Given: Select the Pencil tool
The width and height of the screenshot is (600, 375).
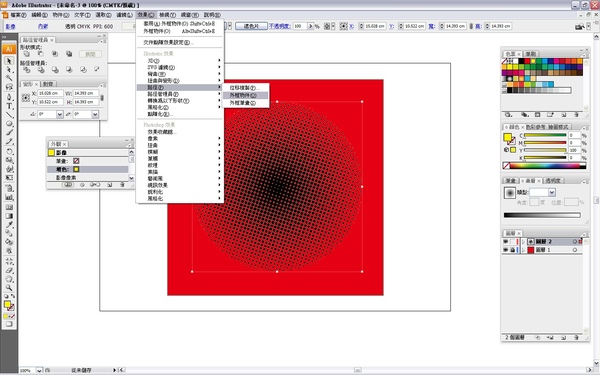Looking at the screenshot, I should [x=9, y=142].
